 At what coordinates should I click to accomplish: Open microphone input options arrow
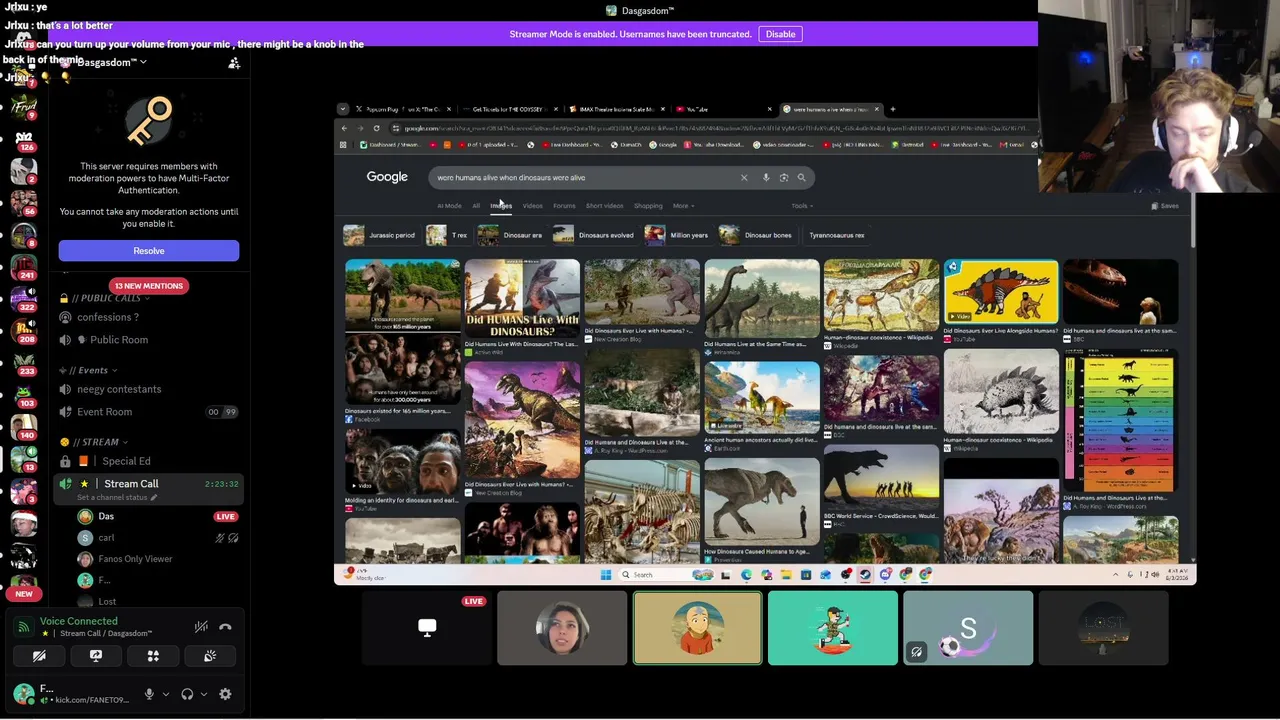[165, 694]
